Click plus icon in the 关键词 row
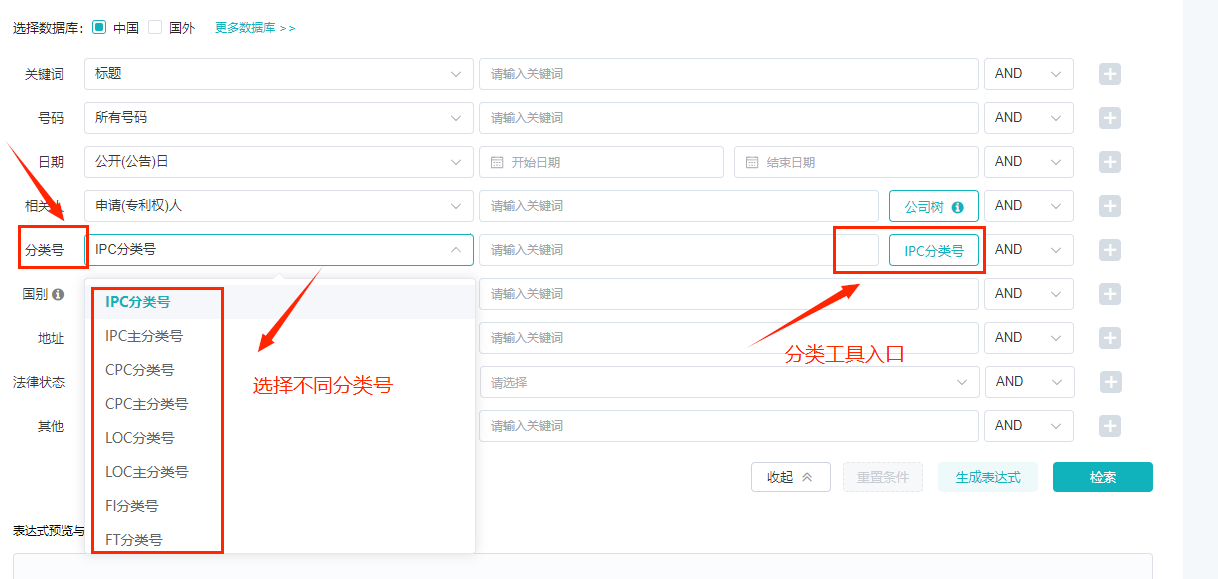Screen dimensions: 1218x579 [1110, 74]
